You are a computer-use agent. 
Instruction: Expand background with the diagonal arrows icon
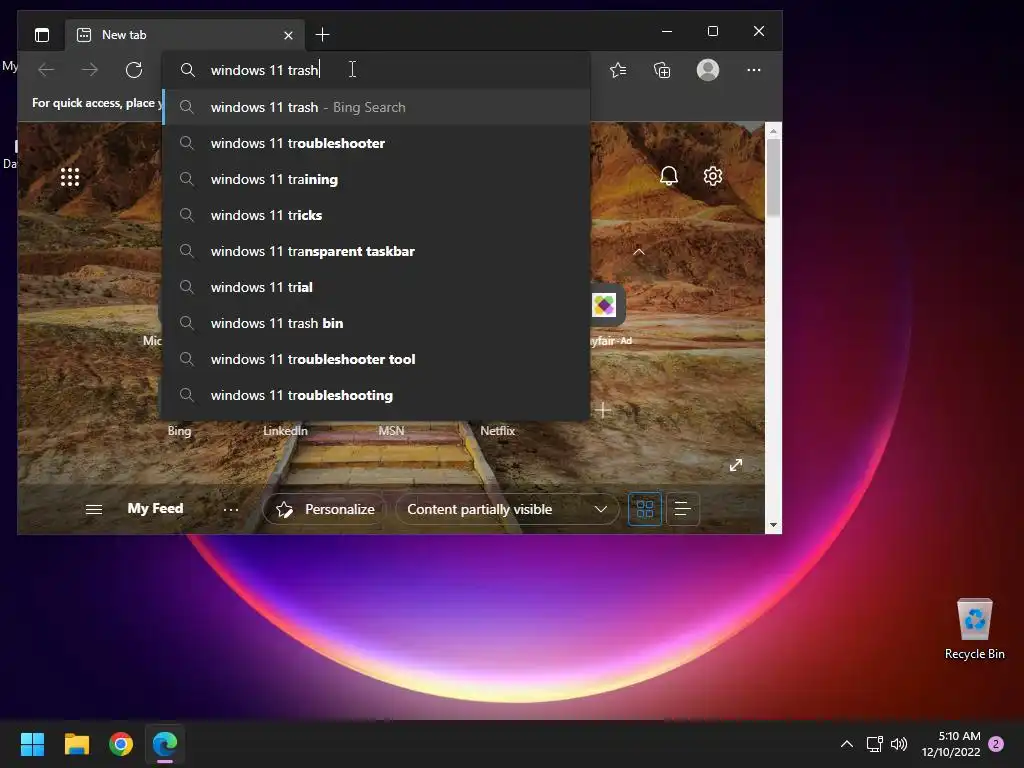[x=736, y=465]
